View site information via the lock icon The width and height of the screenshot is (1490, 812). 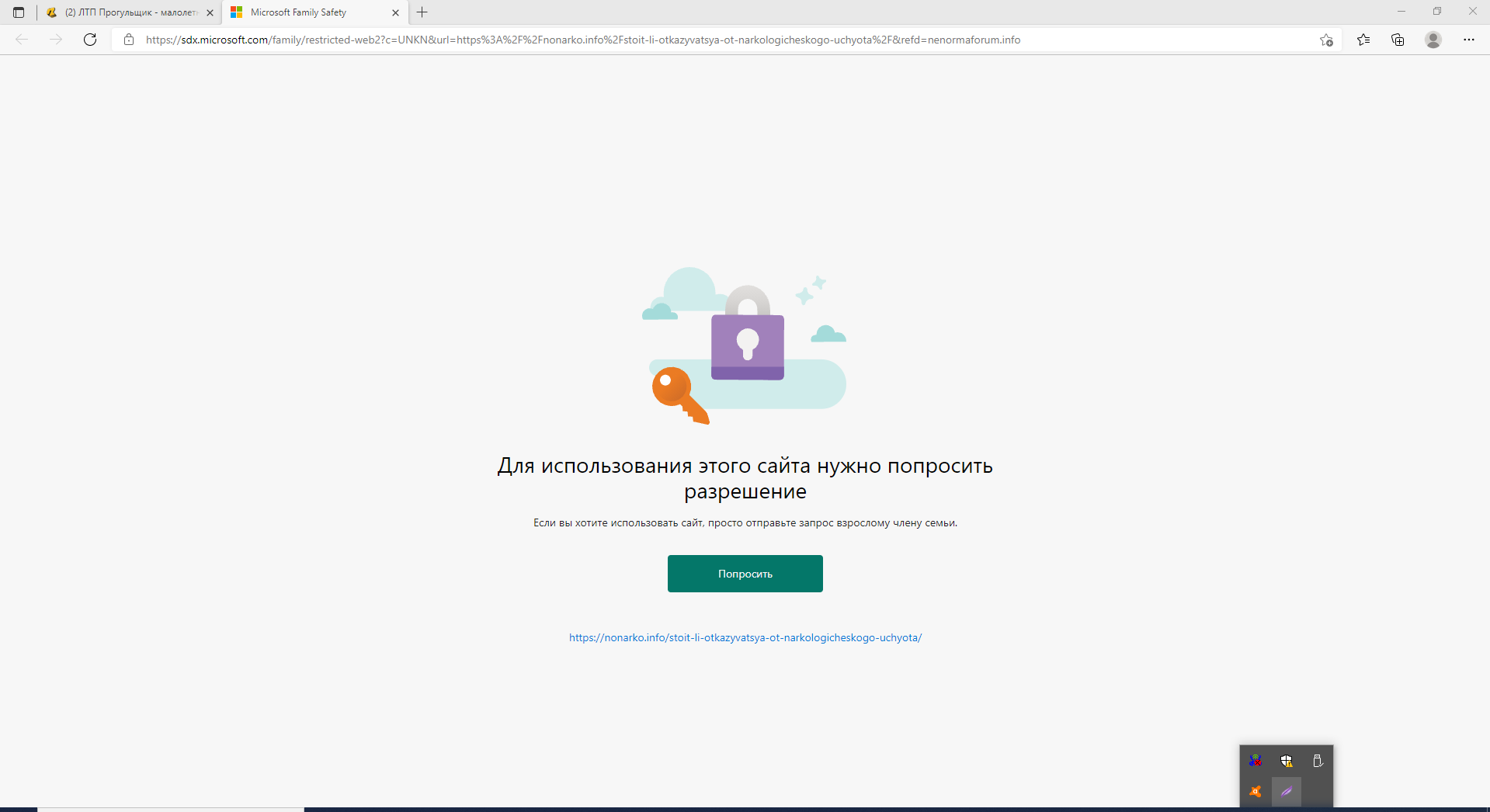point(129,40)
